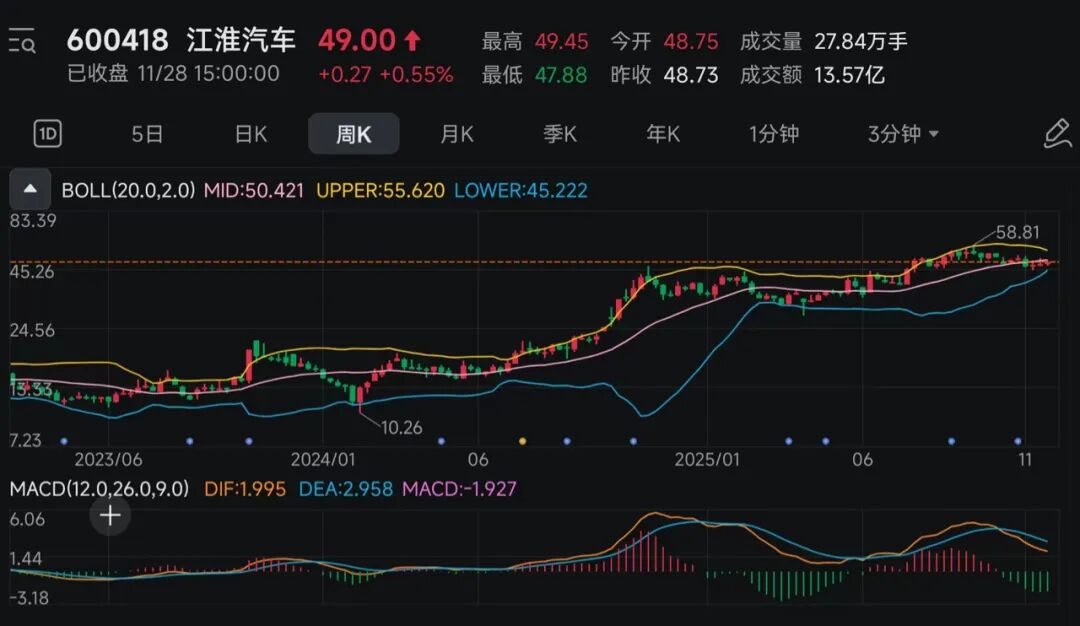Click the 昨收 value 48.73

pos(691,74)
